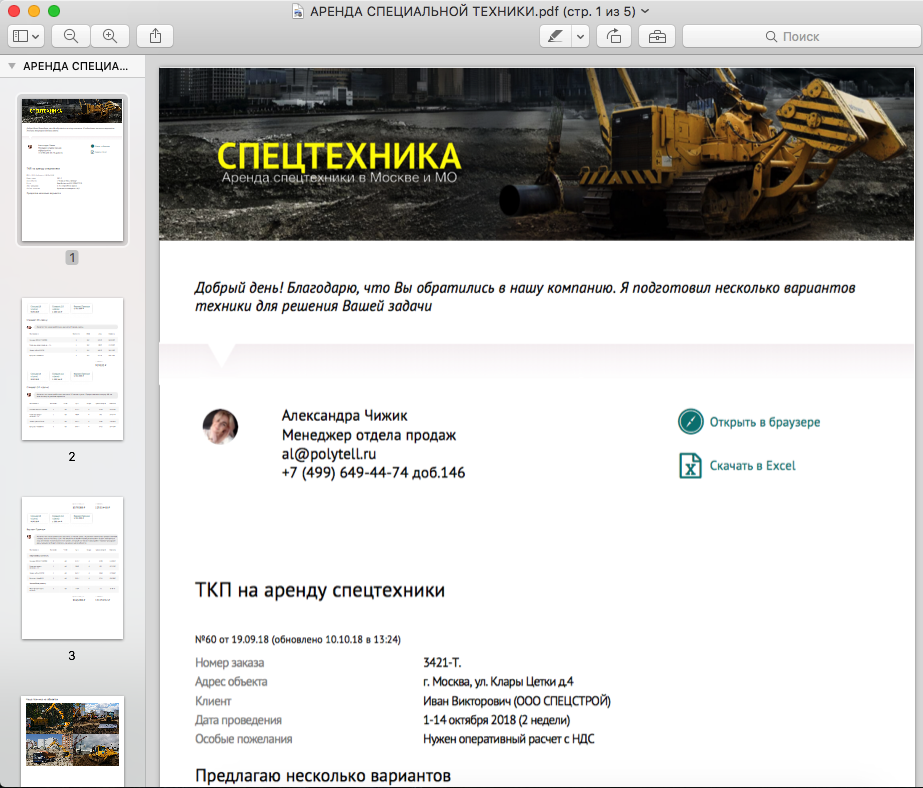Click the client Иван Викторович (ООО СПЕЦСТРОЙ)
This screenshot has width=923, height=788.
tap(517, 701)
